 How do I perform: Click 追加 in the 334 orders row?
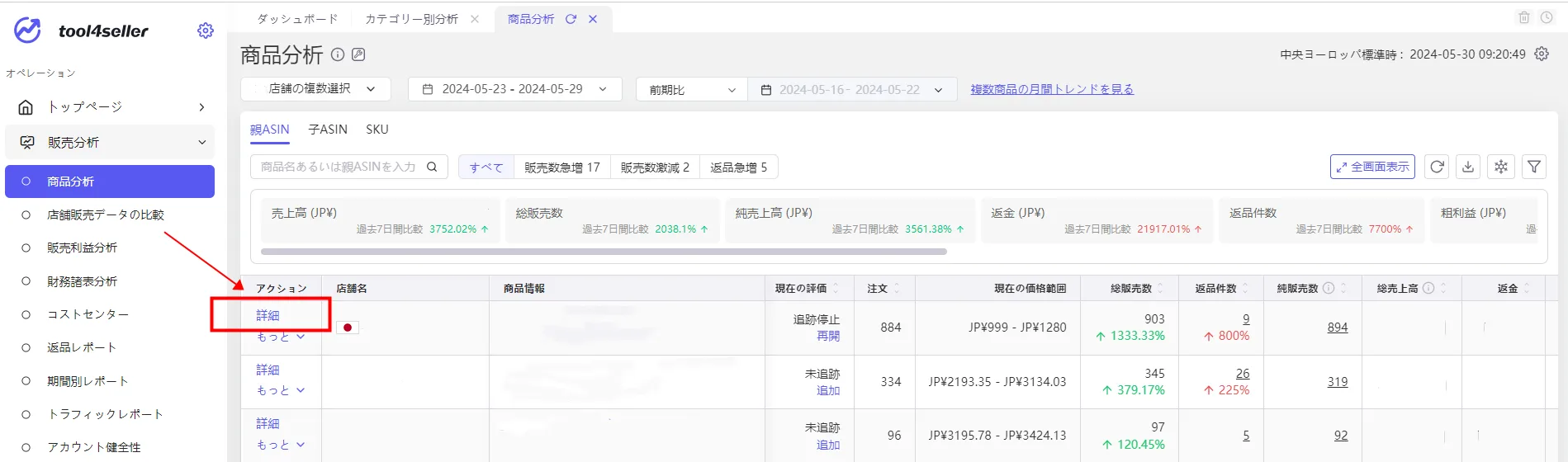828,390
